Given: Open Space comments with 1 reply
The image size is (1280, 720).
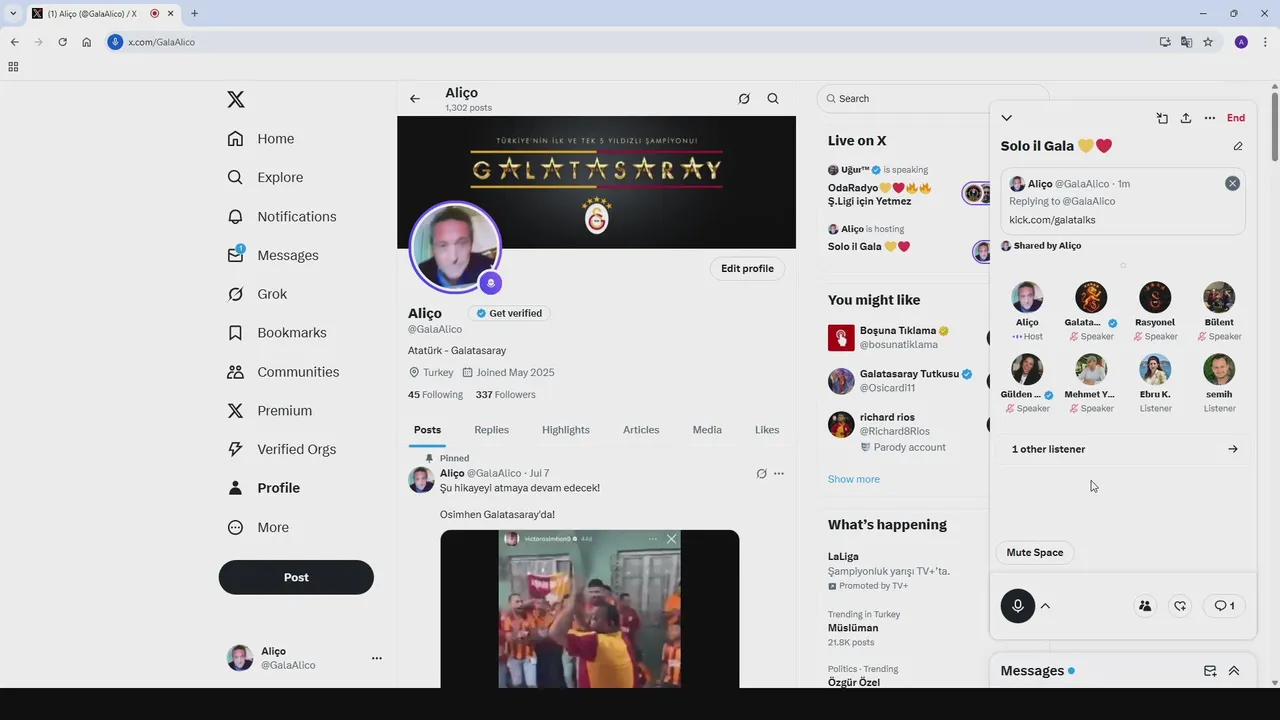Looking at the screenshot, I should 1224,606.
